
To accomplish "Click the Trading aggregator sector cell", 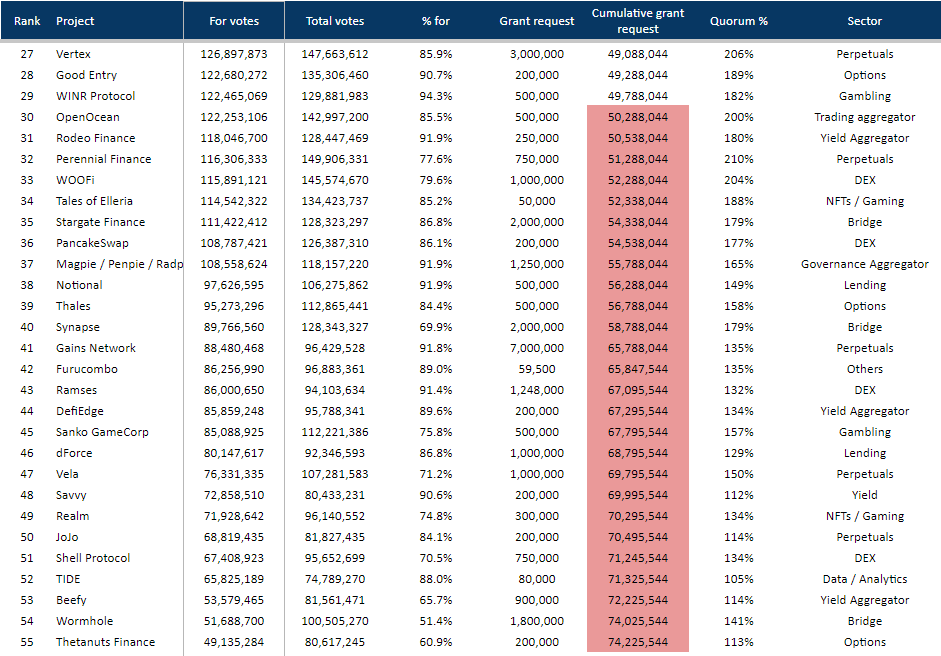I will click(x=865, y=117).
